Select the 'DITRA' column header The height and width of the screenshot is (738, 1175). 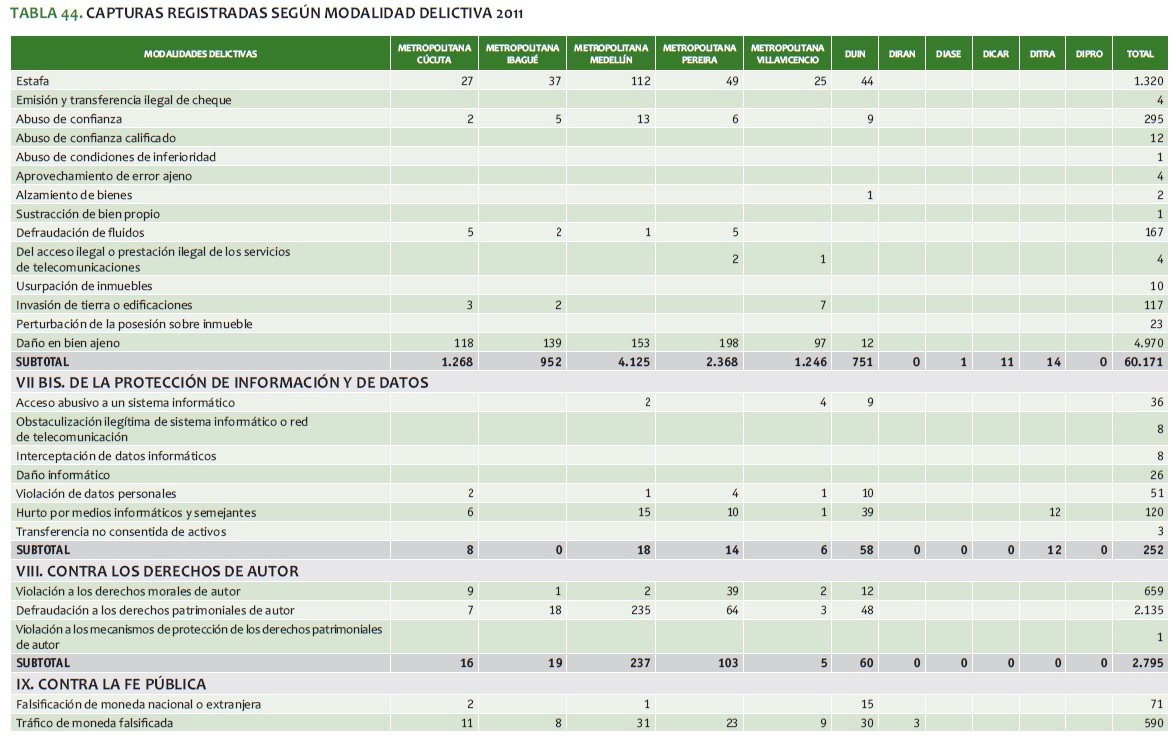pos(1042,54)
